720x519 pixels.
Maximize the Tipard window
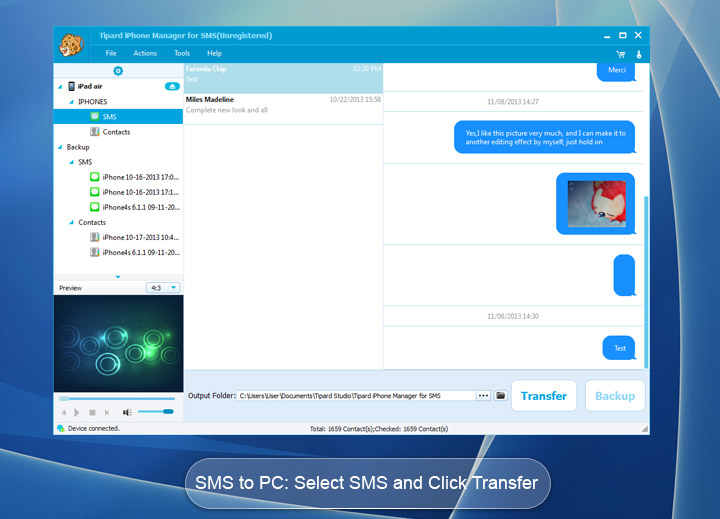623,35
